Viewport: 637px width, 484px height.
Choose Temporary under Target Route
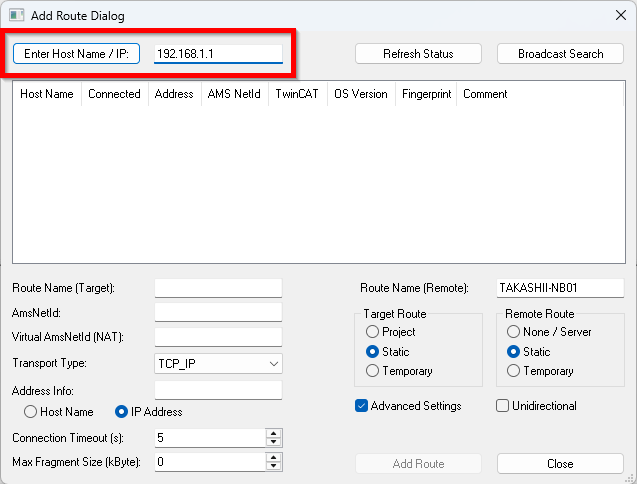pyautogui.click(x=373, y=371)
